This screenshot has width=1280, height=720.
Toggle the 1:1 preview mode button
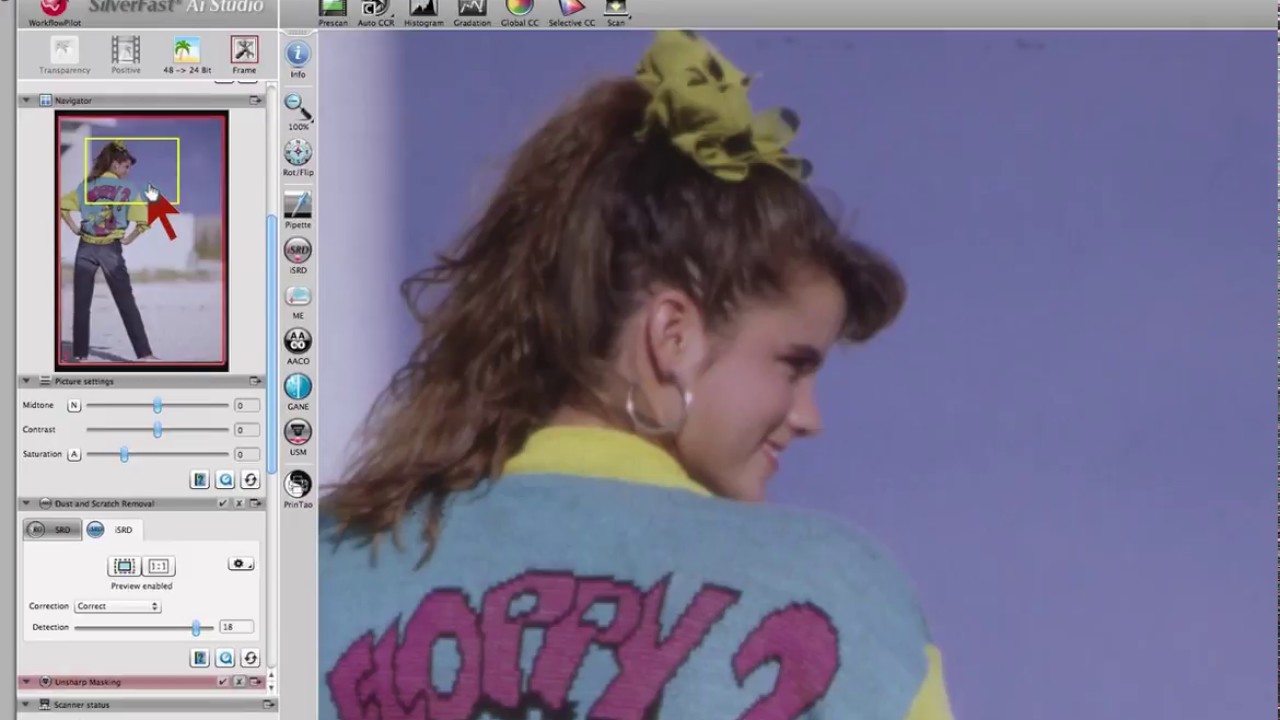tap(159, 566)
